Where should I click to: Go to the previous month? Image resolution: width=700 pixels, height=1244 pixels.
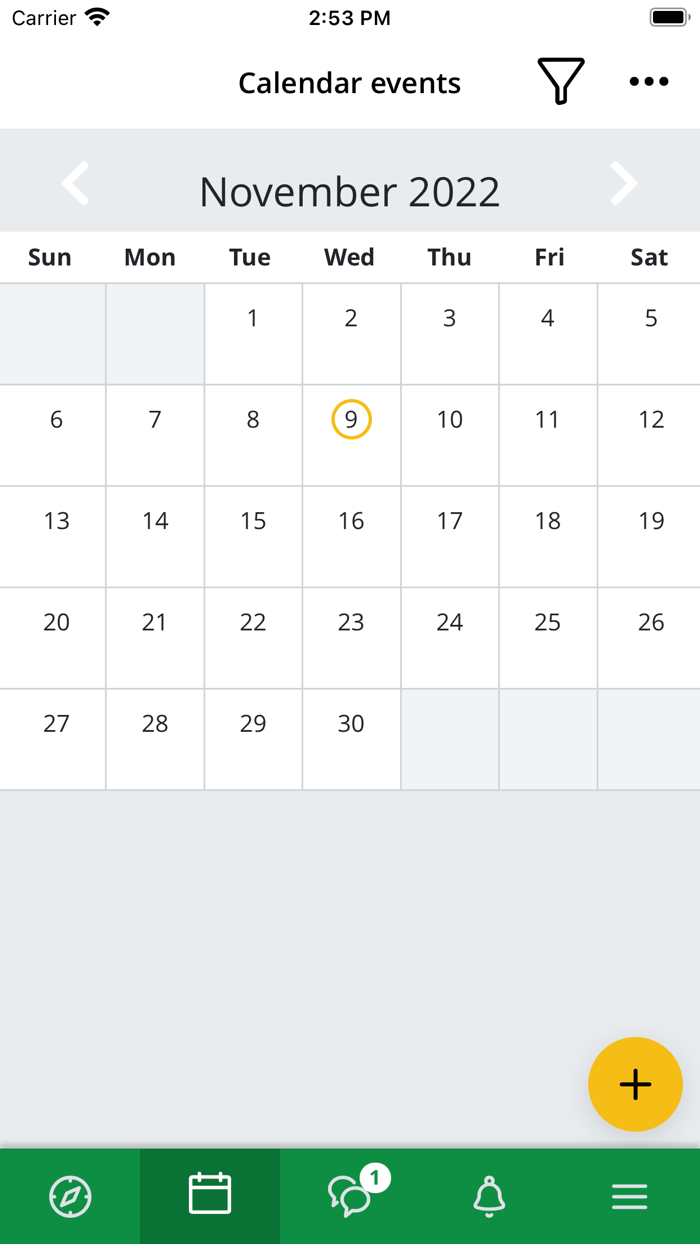point(76,184)
